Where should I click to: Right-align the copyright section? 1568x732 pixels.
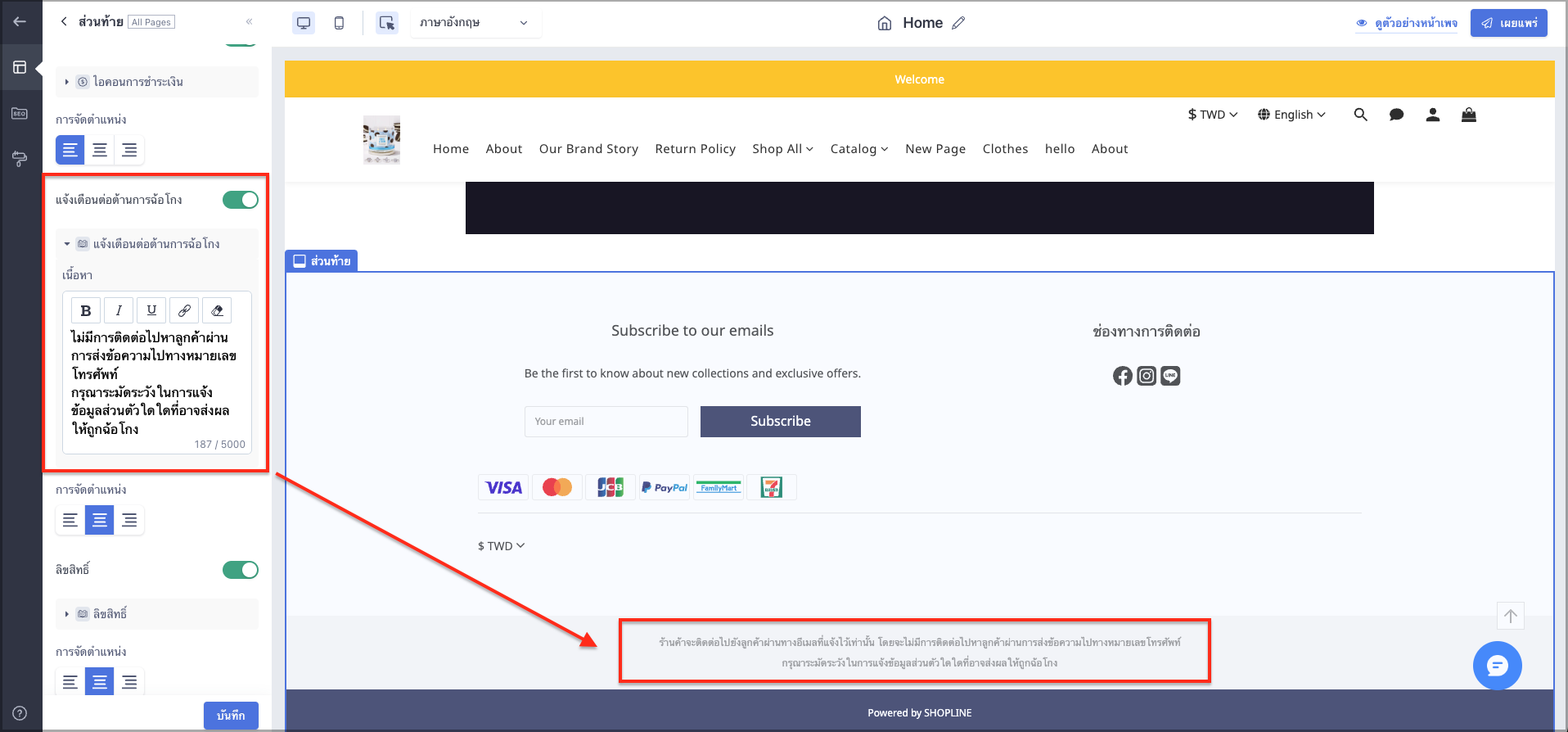129,682
